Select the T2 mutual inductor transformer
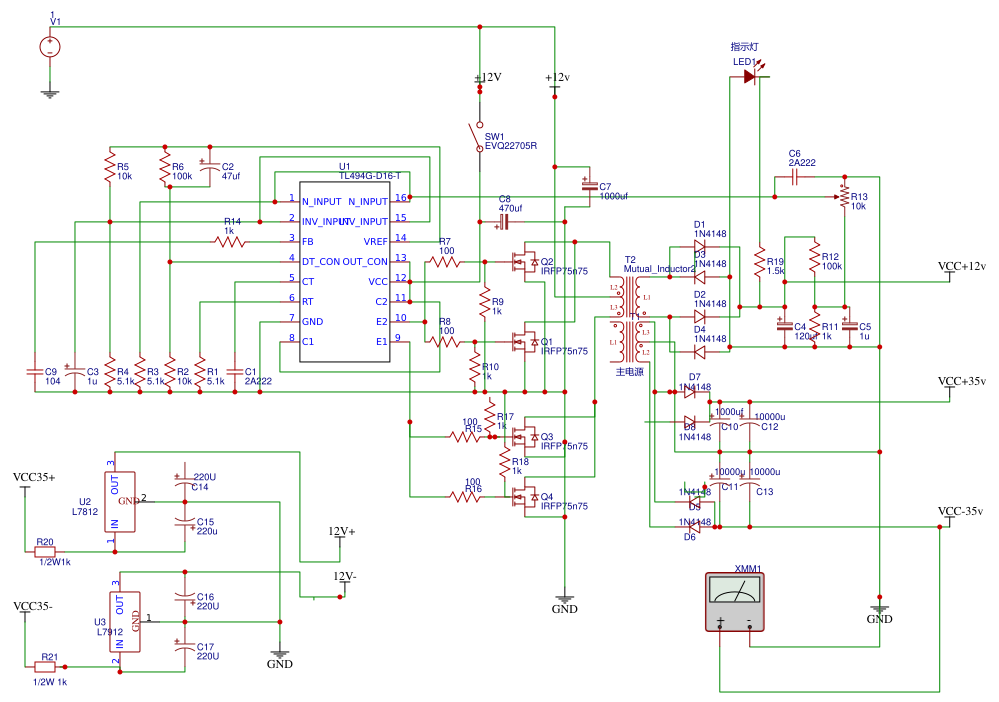Image resolution: width=999 pixels, height=702 pixels. 632,321
